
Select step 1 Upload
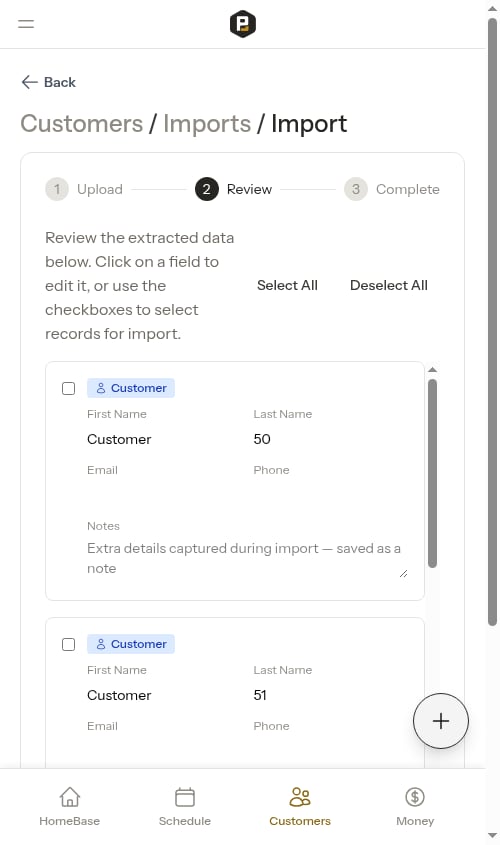click(84, 189)
